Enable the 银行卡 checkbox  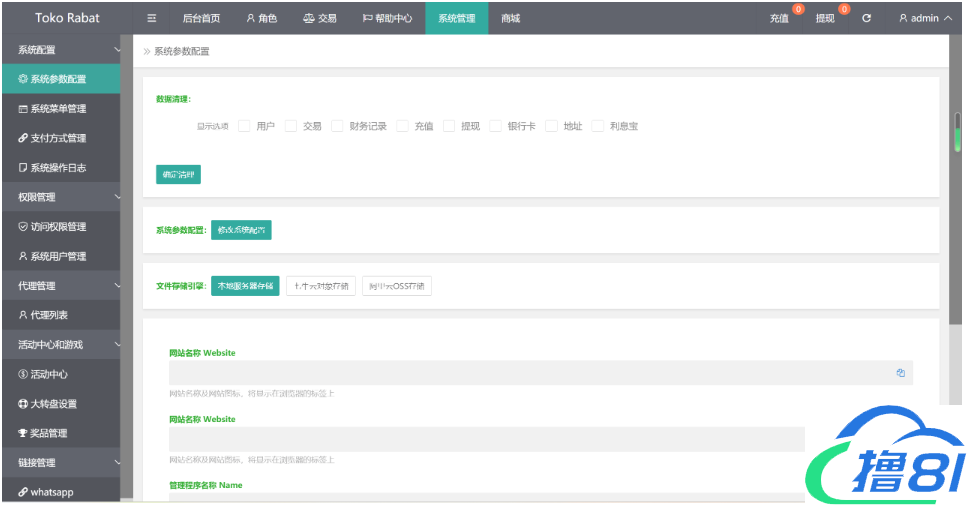pos(495,127)
